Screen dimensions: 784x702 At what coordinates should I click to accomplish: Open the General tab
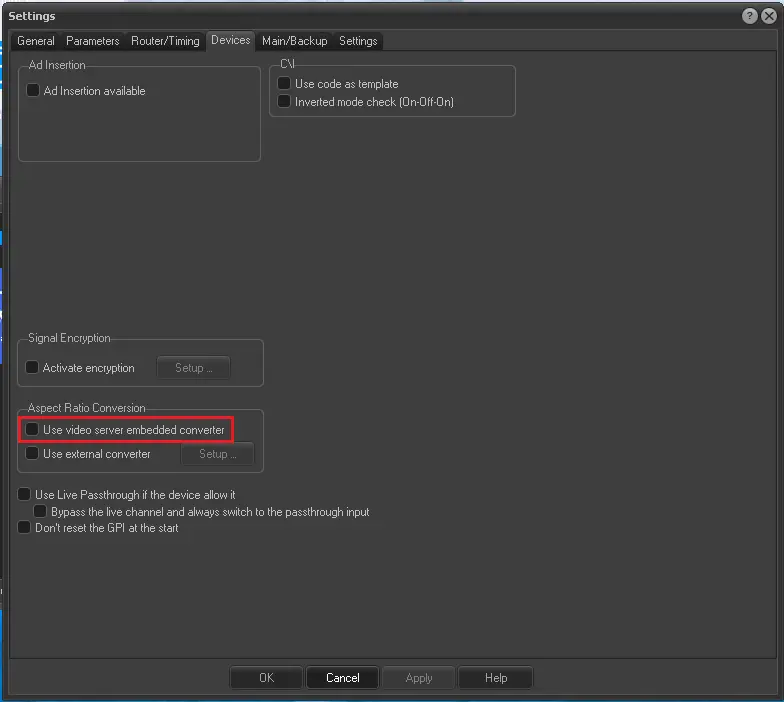tap(36, 41)
